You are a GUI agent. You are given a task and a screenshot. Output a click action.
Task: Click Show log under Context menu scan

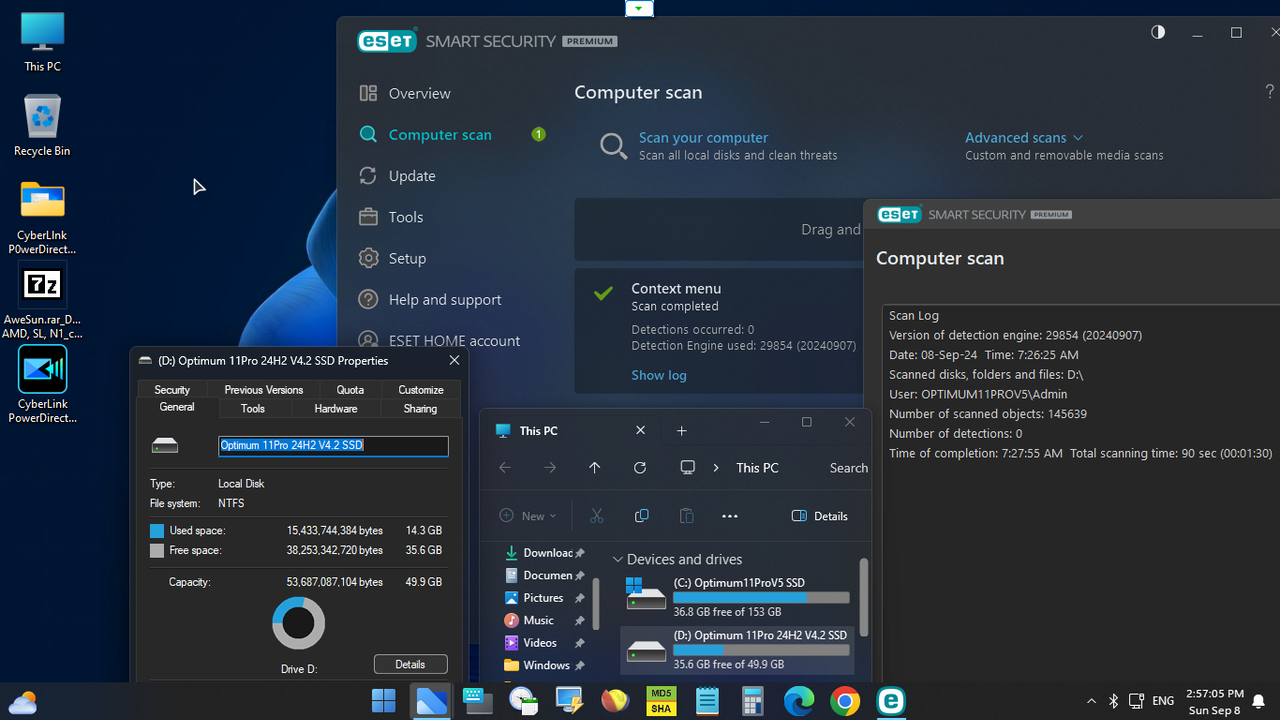click(x=658, y=375)
